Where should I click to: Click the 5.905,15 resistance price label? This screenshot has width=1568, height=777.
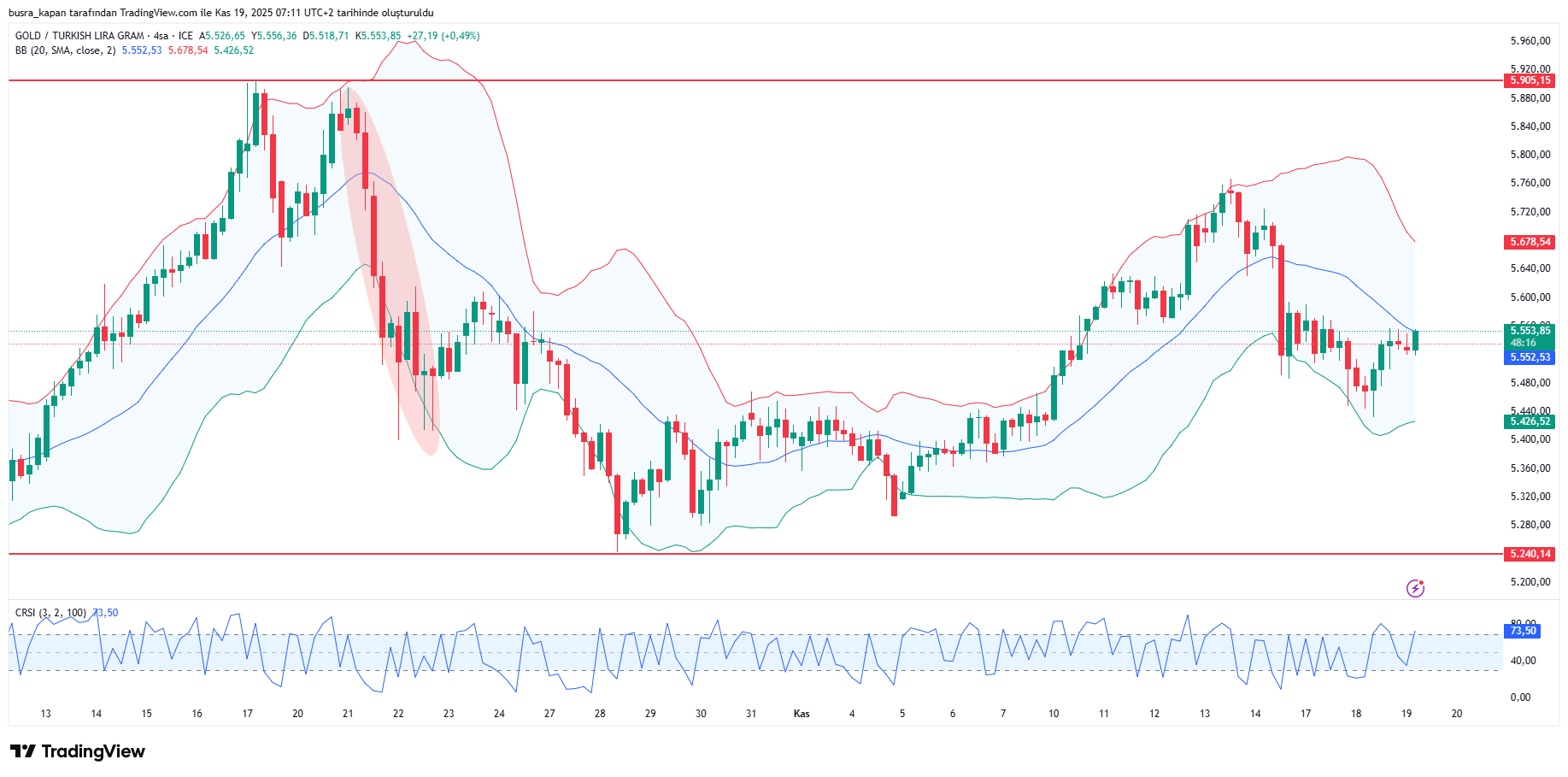point(1530,80)
